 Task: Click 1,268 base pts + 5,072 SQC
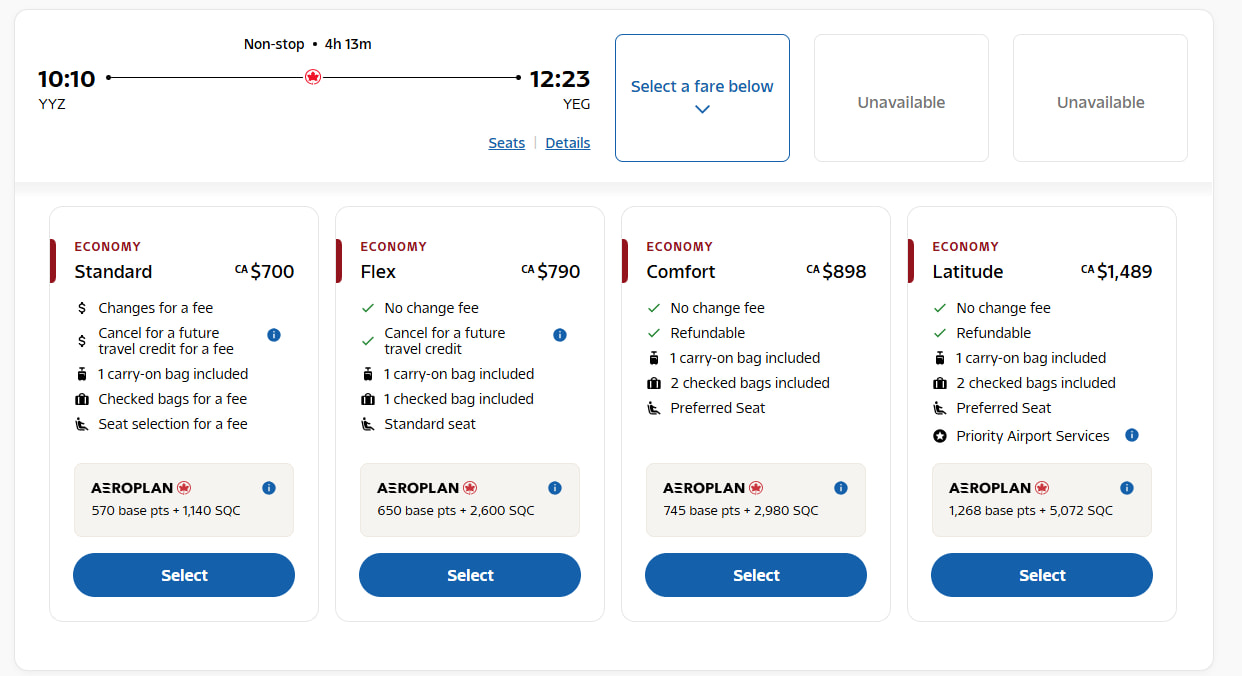tap(1031, 511)
